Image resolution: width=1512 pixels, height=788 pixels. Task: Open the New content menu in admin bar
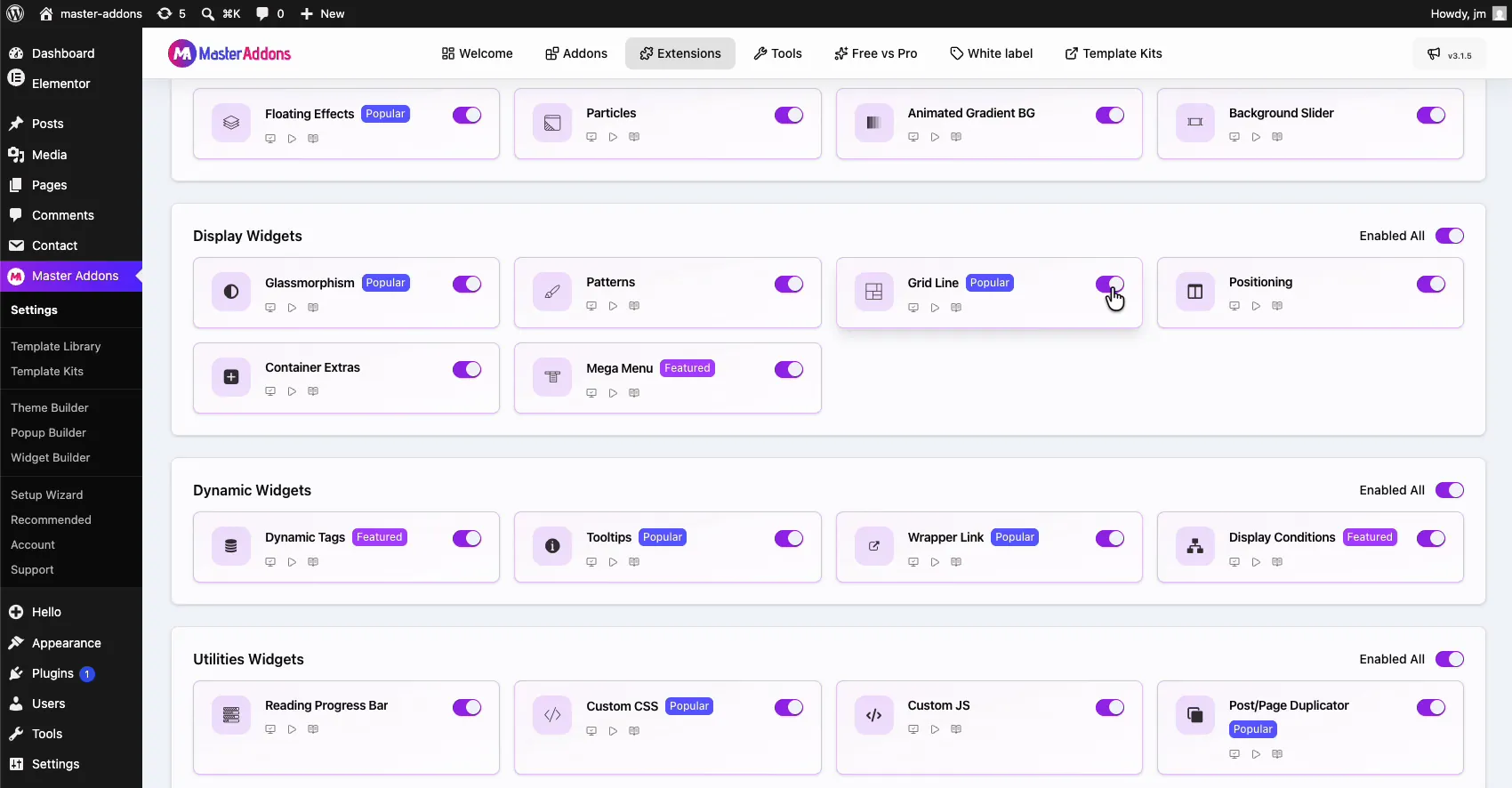pyautogui.click(x=322, y=13)
